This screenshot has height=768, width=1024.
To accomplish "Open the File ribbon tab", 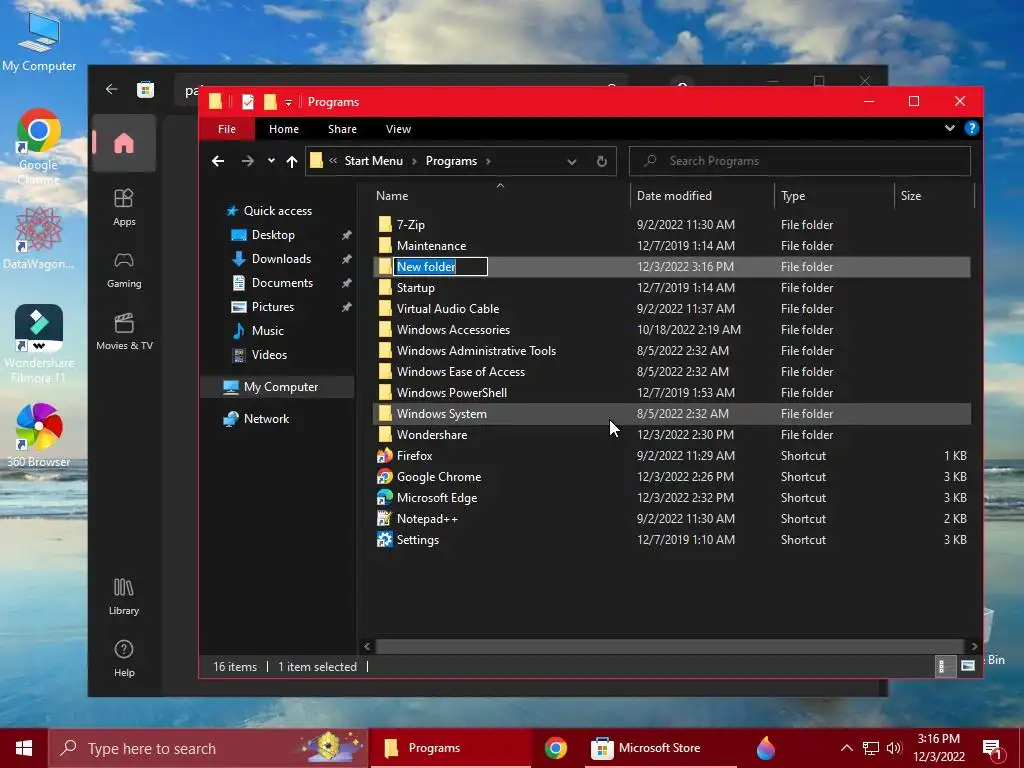I will 227,129.
